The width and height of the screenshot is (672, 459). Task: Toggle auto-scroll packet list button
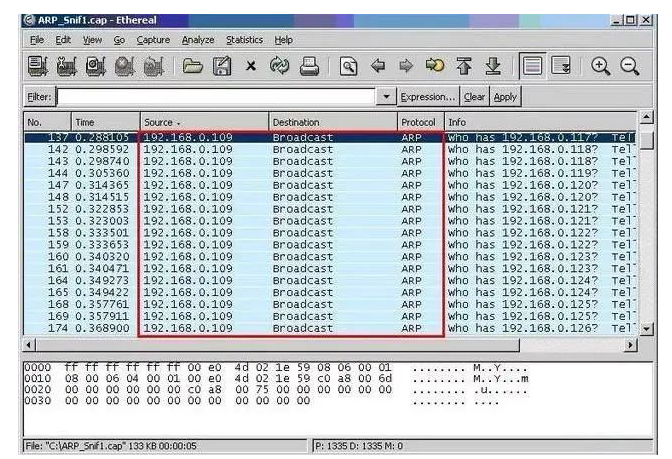pyautogui.click(x=562, y=67)
